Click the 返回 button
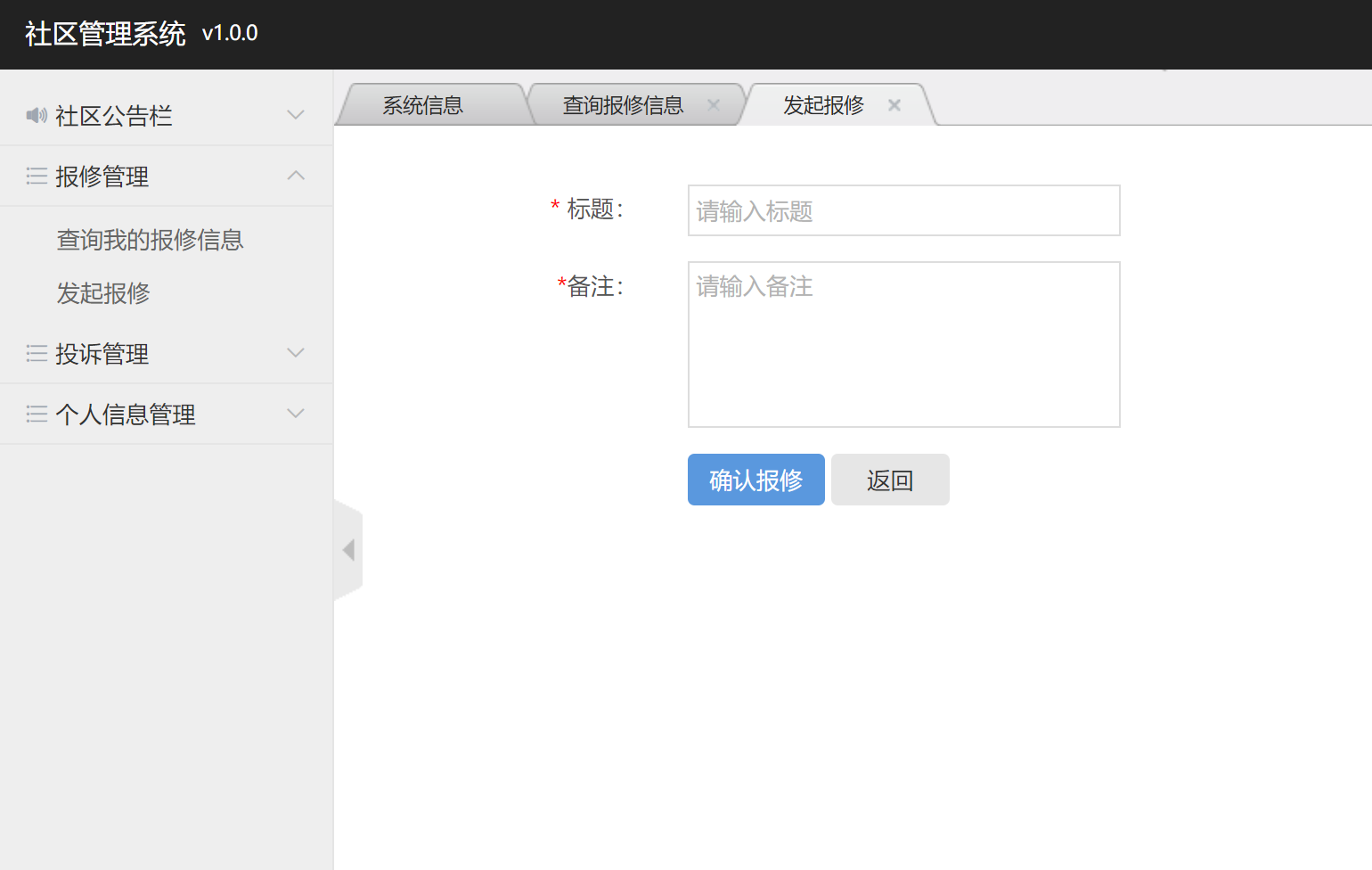 click(x=889, y=480)
